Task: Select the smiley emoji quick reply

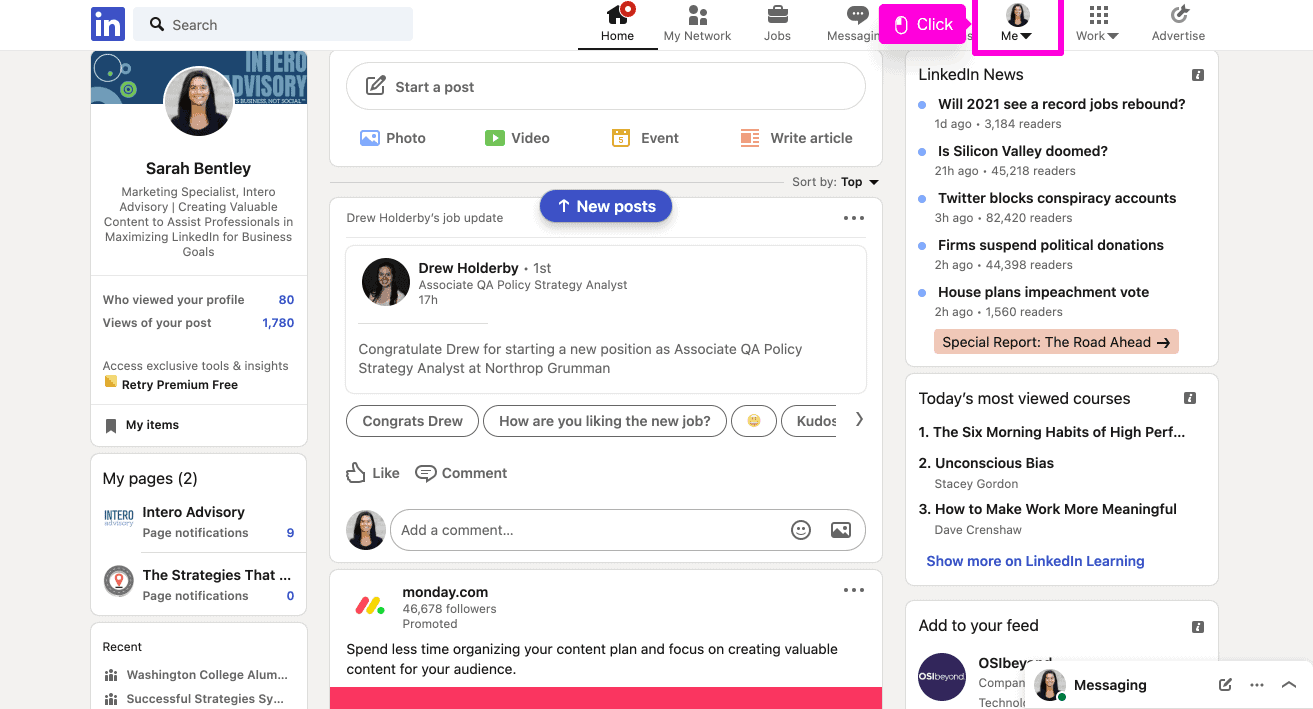Action: point(754,421)
